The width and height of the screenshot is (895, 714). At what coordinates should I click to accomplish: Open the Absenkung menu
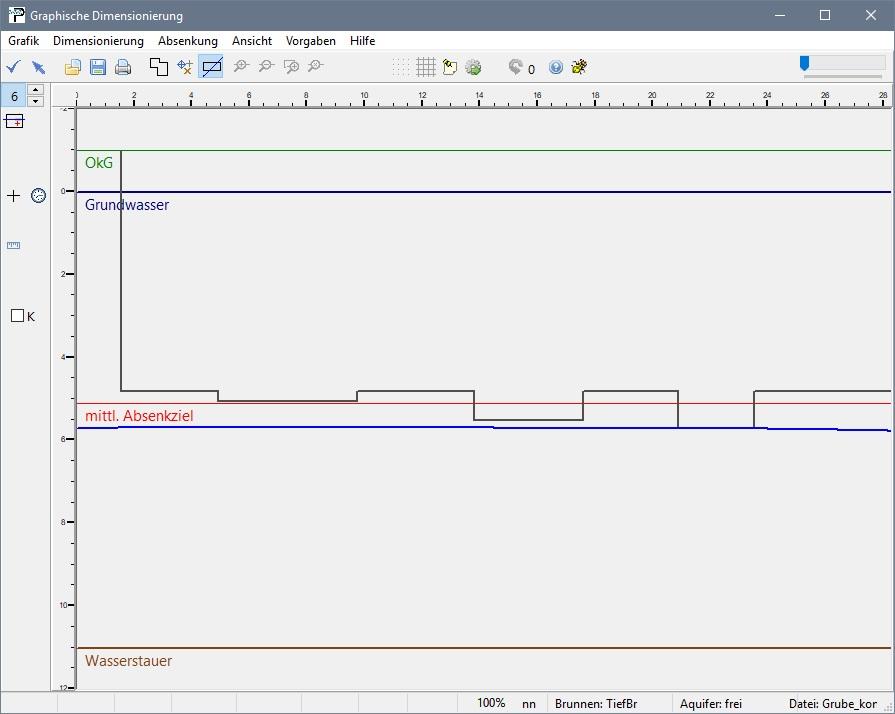187,41
